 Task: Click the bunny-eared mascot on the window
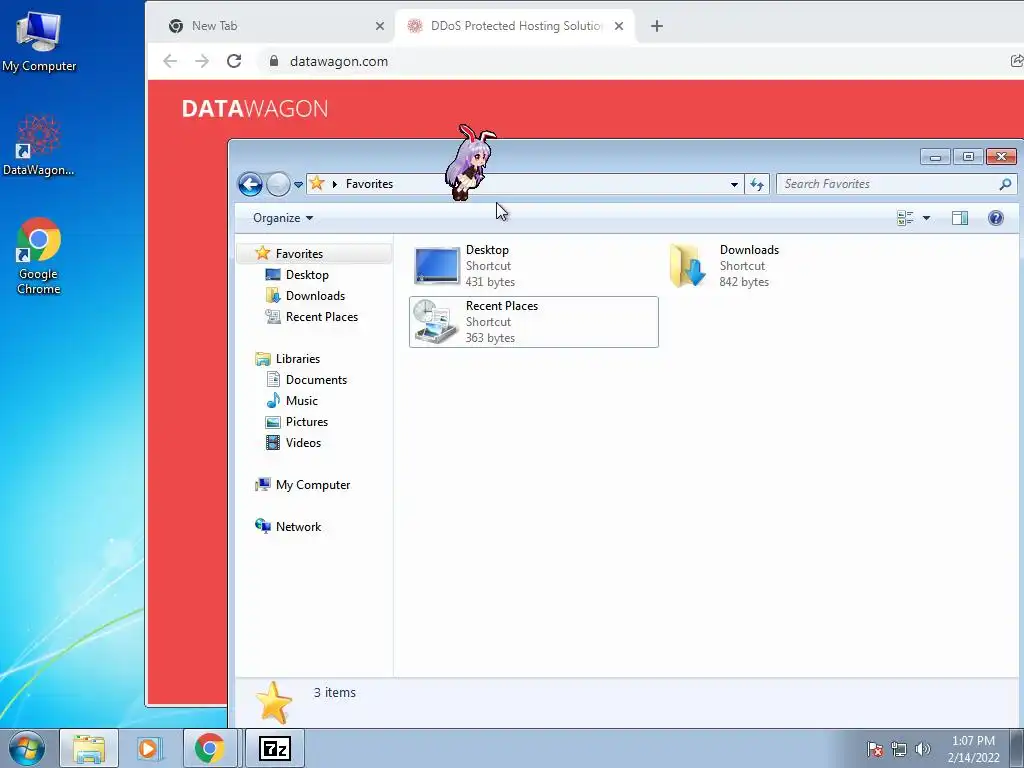pos(470,162)
